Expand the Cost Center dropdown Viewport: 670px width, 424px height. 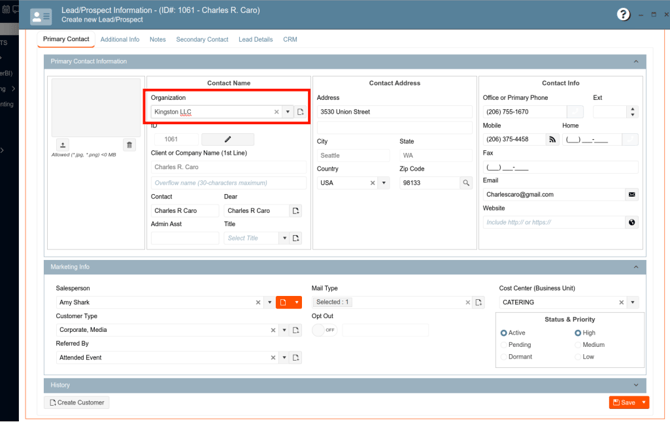[x=633, y=302]
